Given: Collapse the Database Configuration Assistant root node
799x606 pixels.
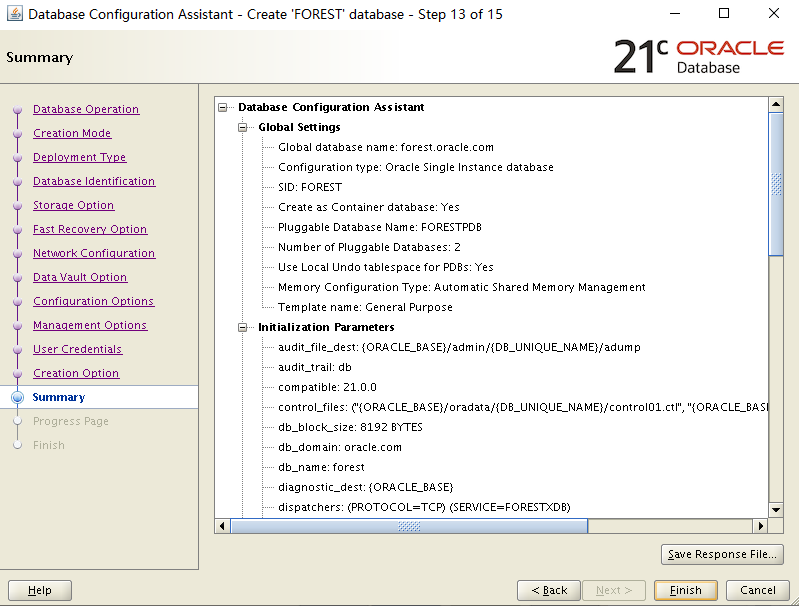Looking at the screenshot, I should [x=224, y=107].
